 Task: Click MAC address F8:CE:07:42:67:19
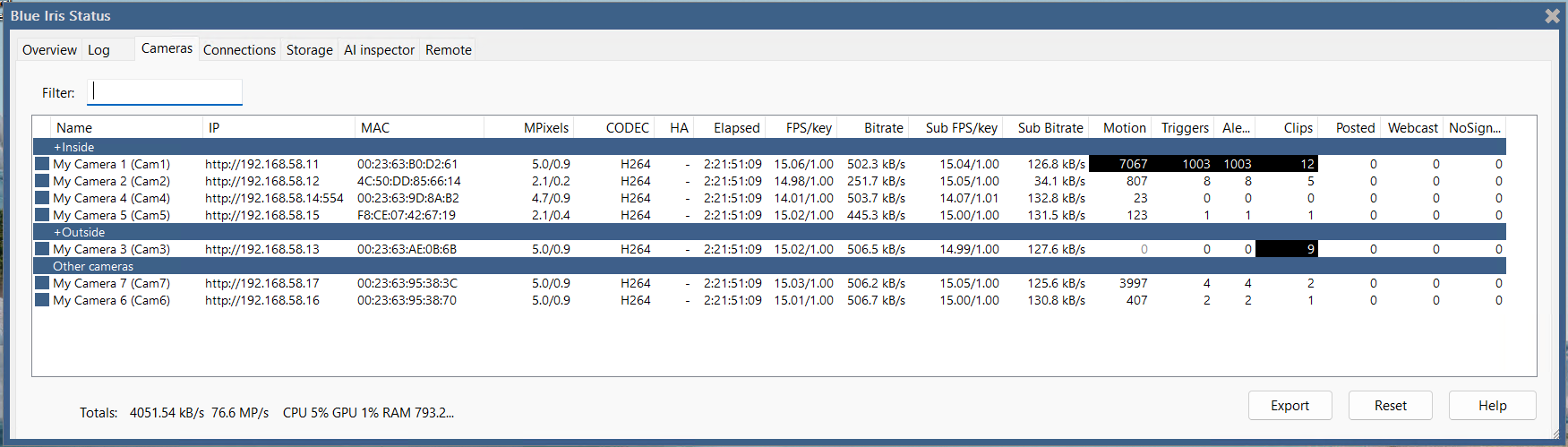click(x=407, y=215)
